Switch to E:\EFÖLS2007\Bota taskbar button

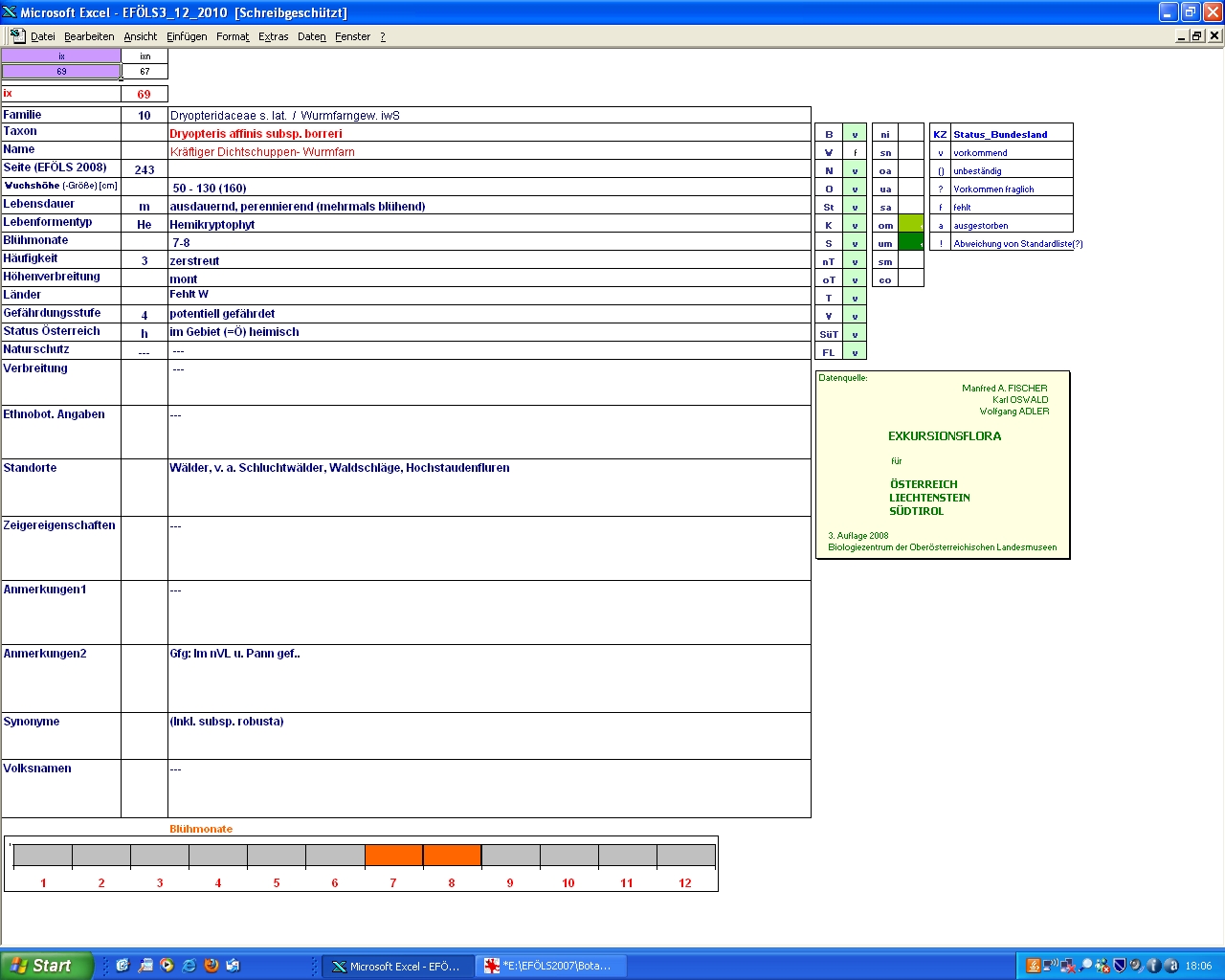pos(551,967)
